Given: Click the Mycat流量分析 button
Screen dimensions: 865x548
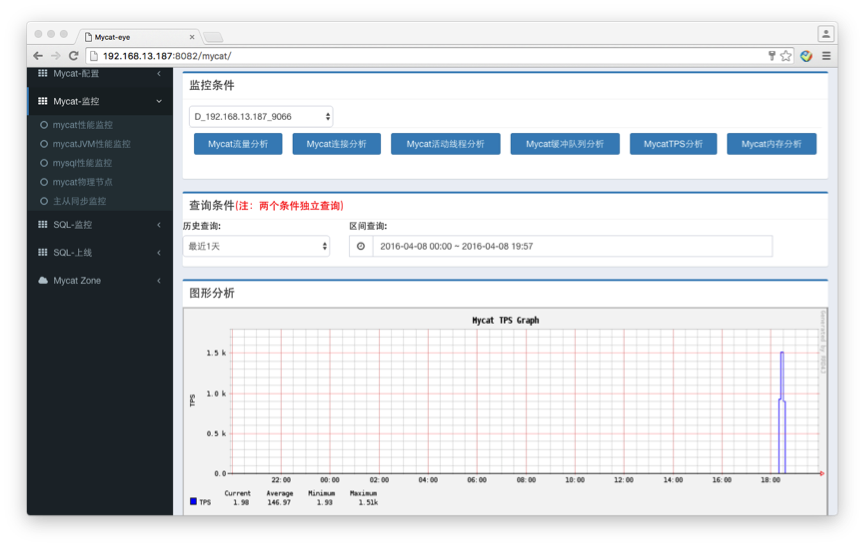Looking at the screenshot, I should 238,144.
